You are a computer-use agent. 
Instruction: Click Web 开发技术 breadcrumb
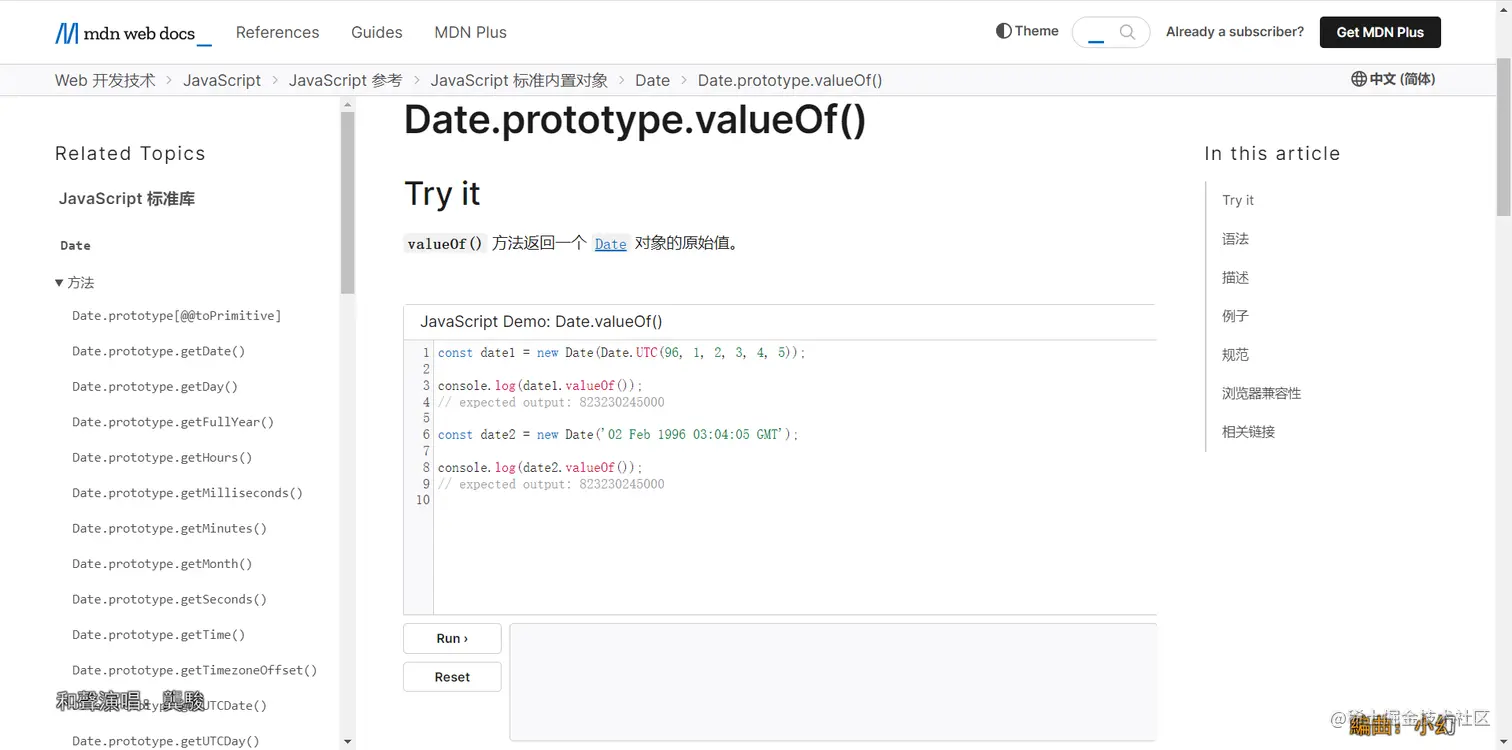105,80
